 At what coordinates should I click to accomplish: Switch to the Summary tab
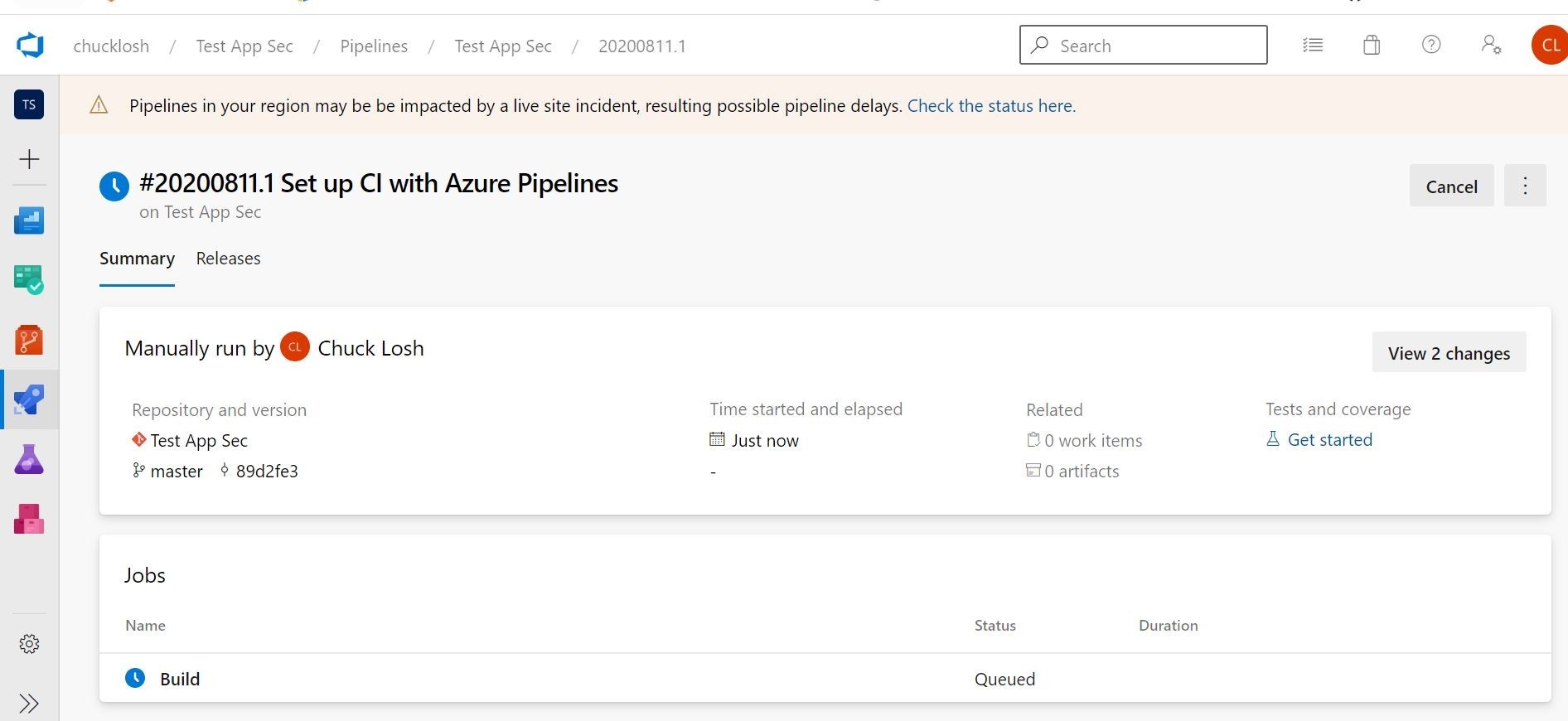[x=137, y=259]
